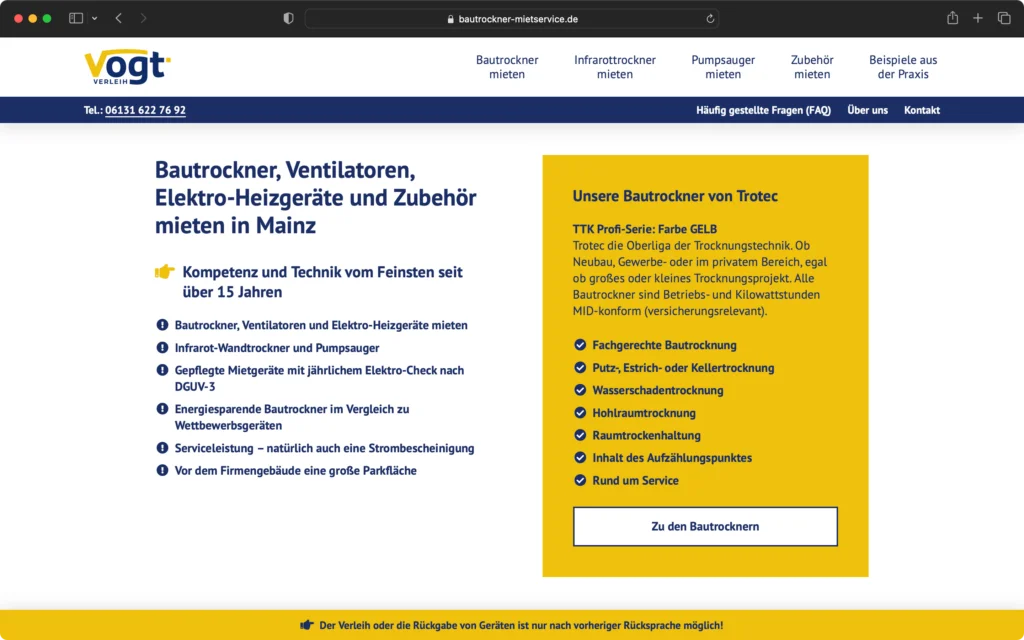Click Unsere Bautrockner von Trotec heading

pos(675,196)
